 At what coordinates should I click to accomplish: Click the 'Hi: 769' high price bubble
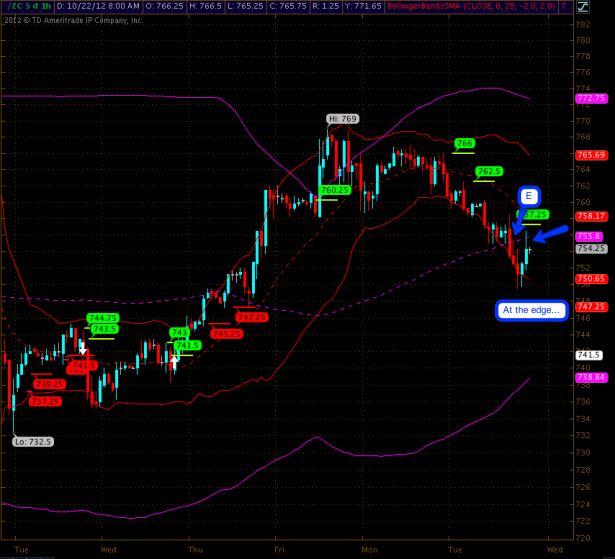(341, 119)
